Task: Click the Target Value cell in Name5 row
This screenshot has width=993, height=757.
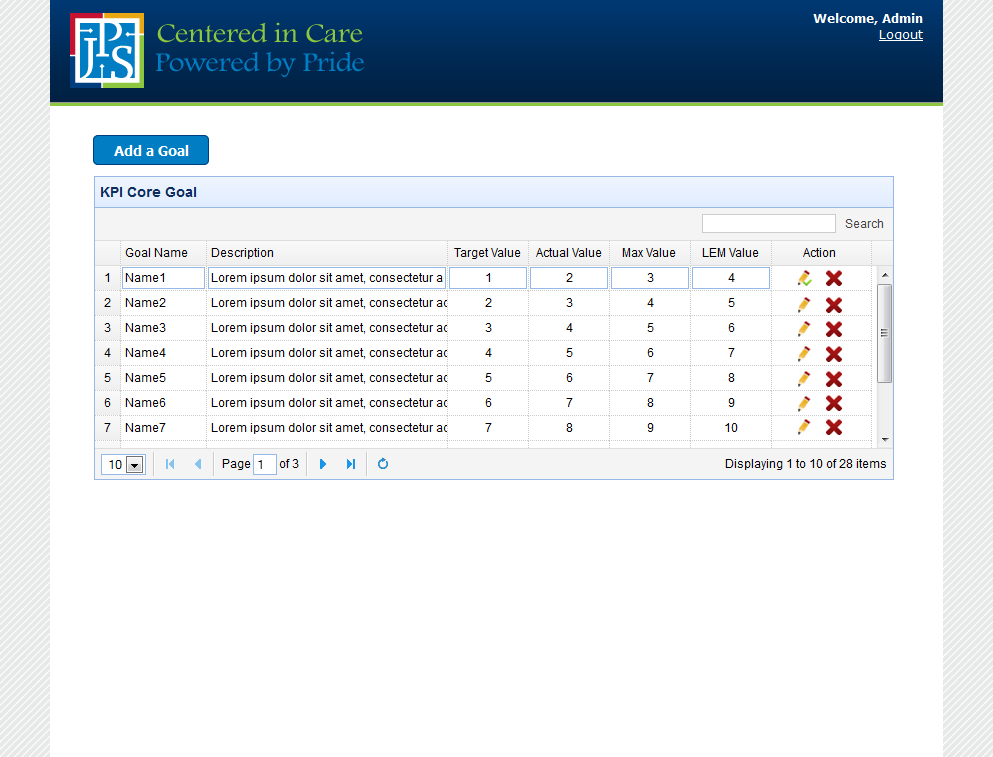Action: [488, 378]
